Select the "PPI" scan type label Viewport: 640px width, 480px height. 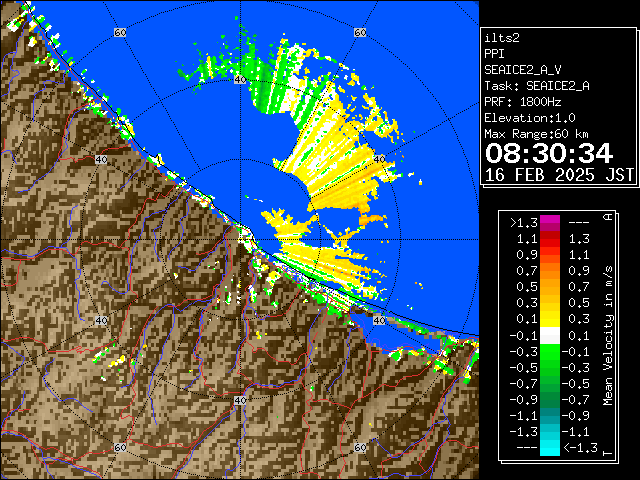(x=494, y=54)
